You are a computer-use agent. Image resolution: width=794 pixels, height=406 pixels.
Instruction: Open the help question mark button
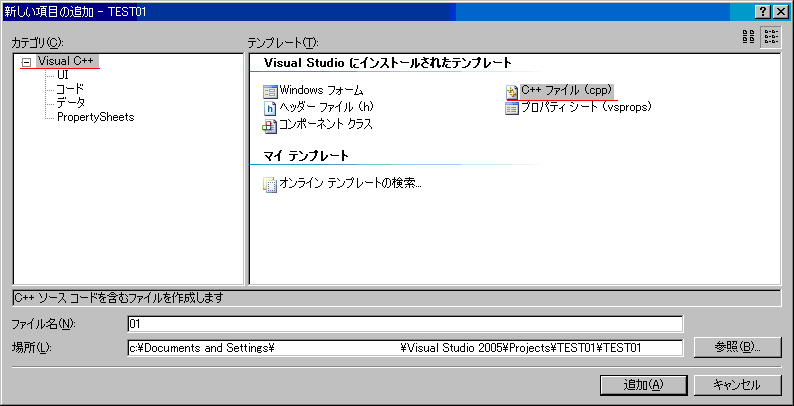point(762,12)
